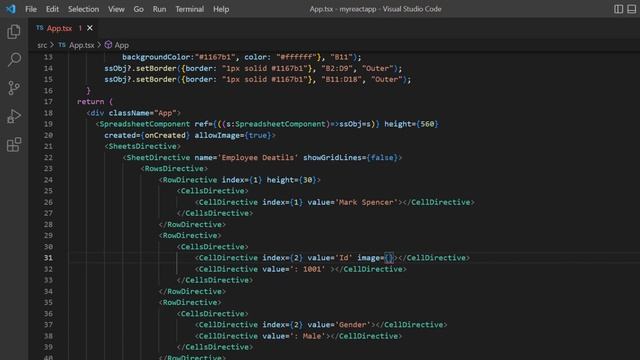
Task: Toggle the bottom panel layout icon
Action: tap(631, 9)
